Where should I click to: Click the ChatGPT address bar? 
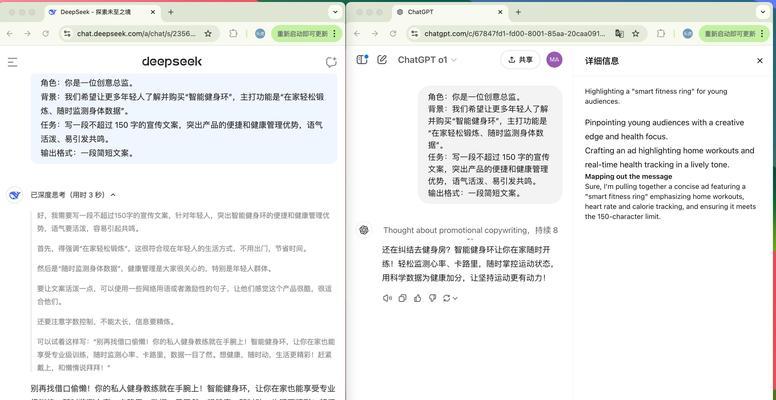527,34
